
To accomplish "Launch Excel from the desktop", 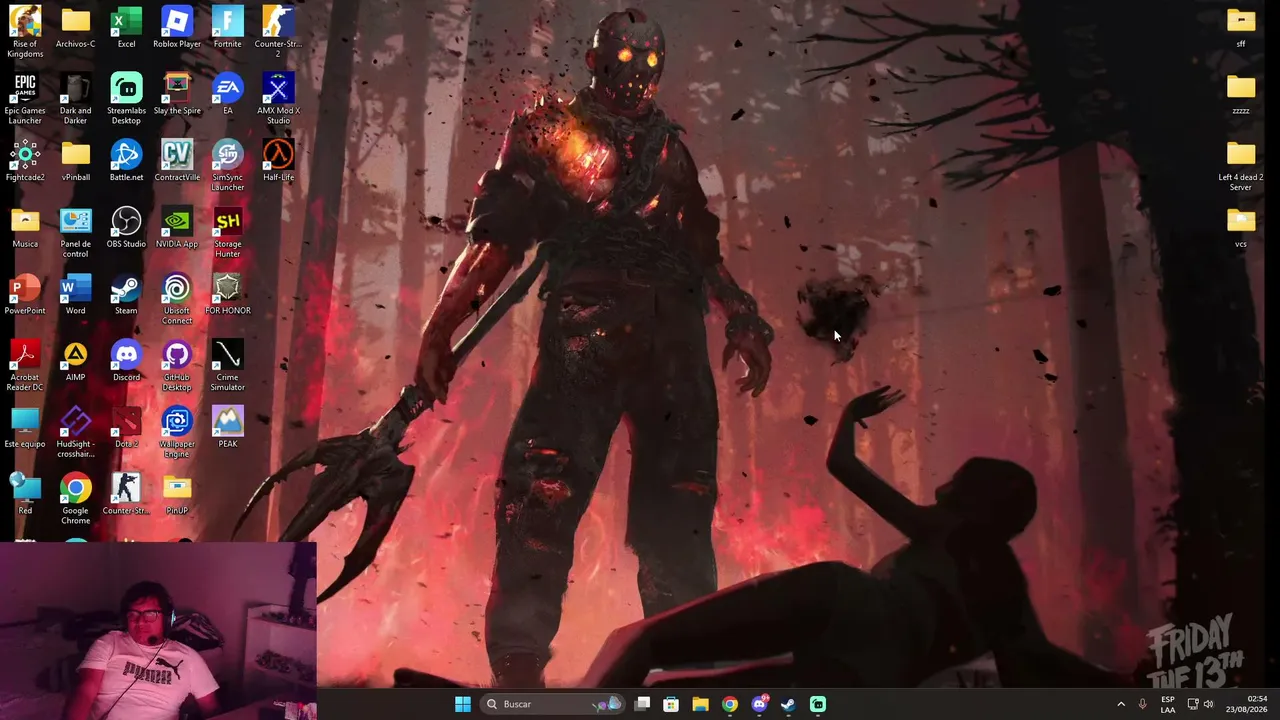I will (126, 27).
